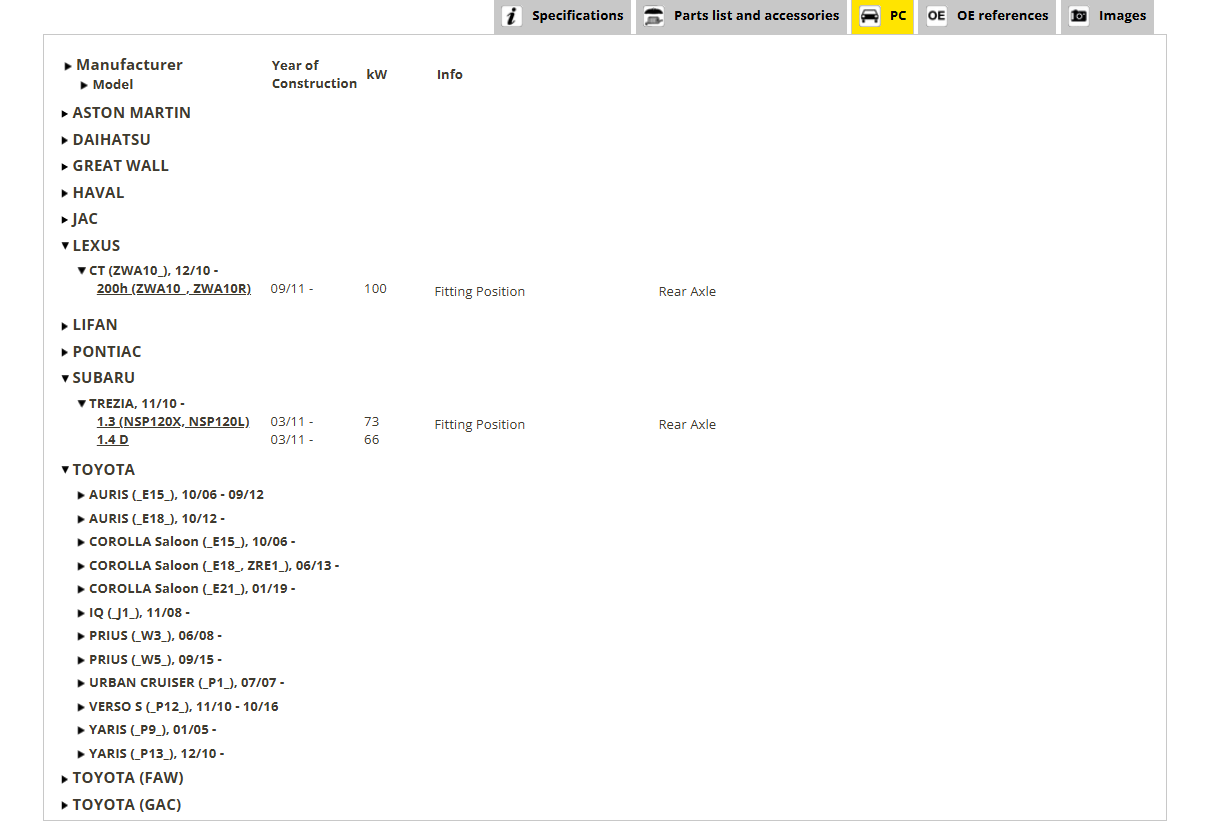Open the 1.3 (NSP120X, NSP120L) link
Viewport: 1212px width, 829px height.
173,422
